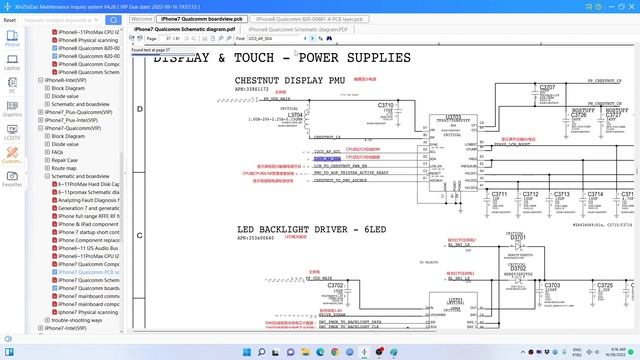Screen dimensions: 640x360
Task: Click the Find text field
Action: pos(274,38)
